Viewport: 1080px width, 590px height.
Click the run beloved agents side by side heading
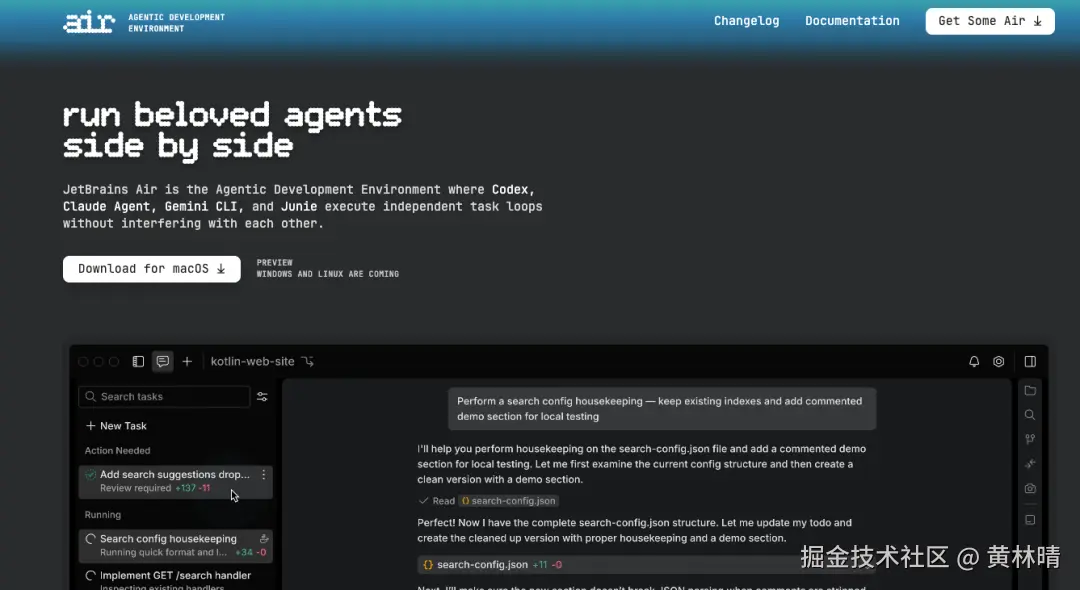(232, 131)
